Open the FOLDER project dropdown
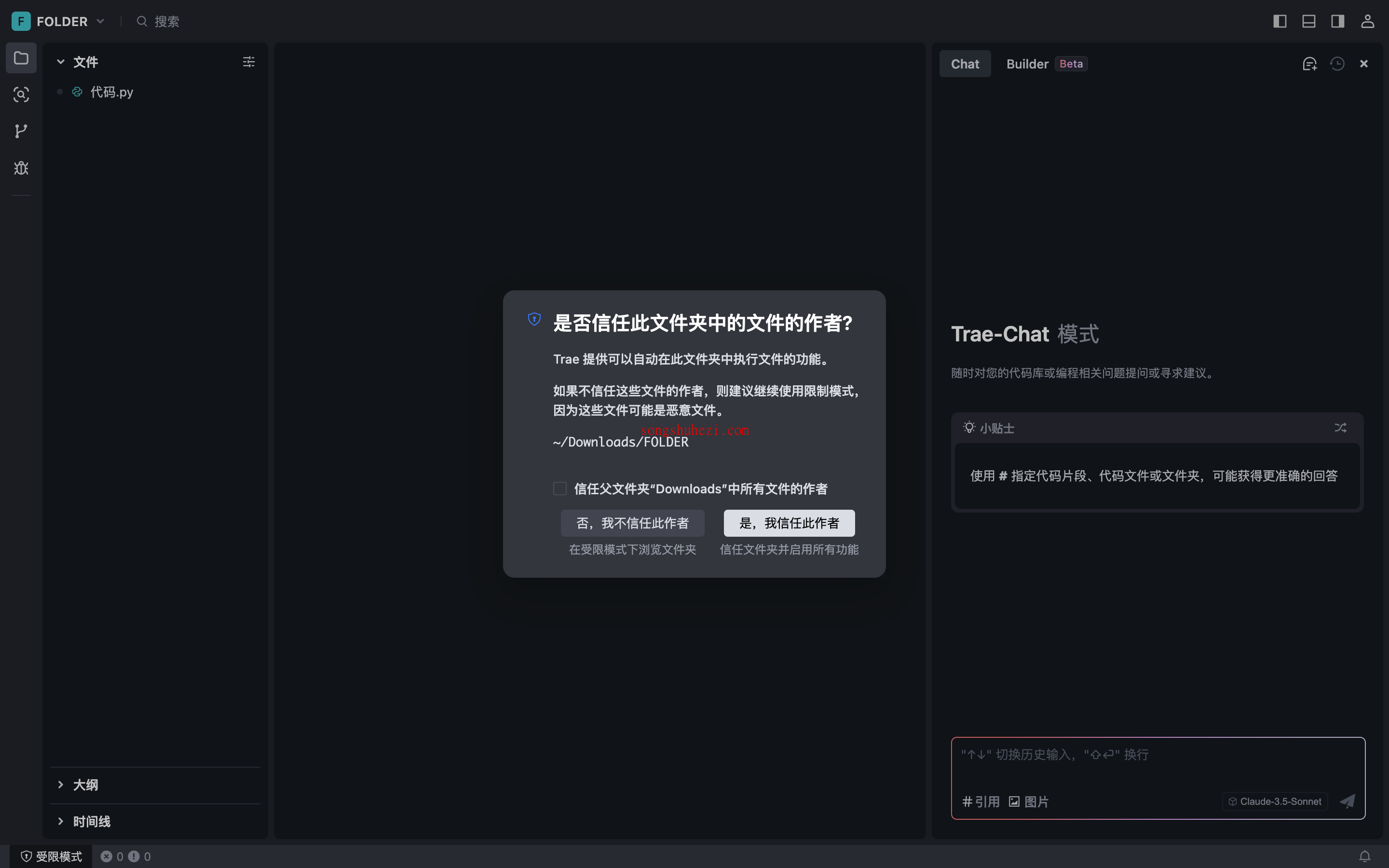 click(62, 21)
